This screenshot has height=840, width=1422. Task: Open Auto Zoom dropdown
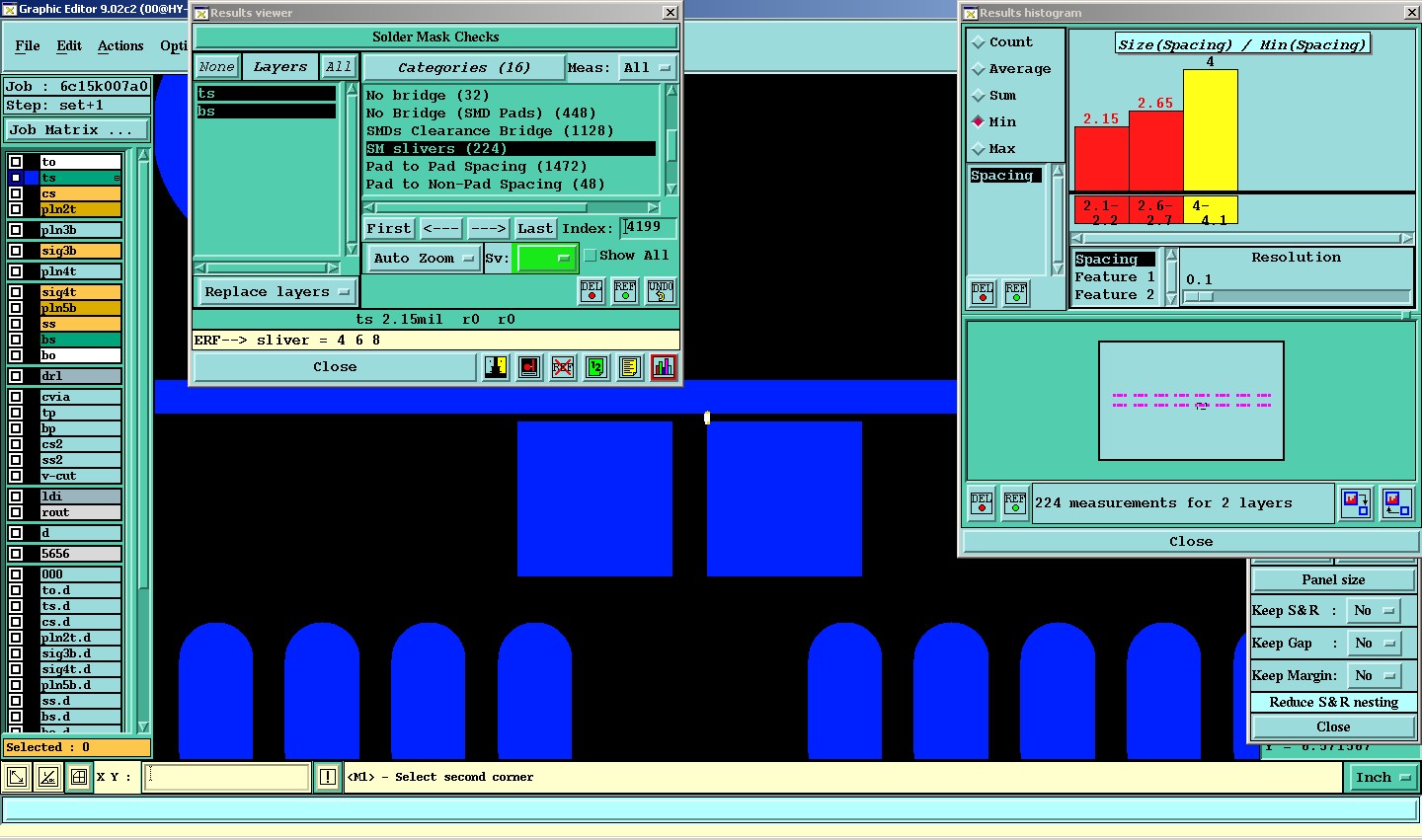click(x=424, y=259)
